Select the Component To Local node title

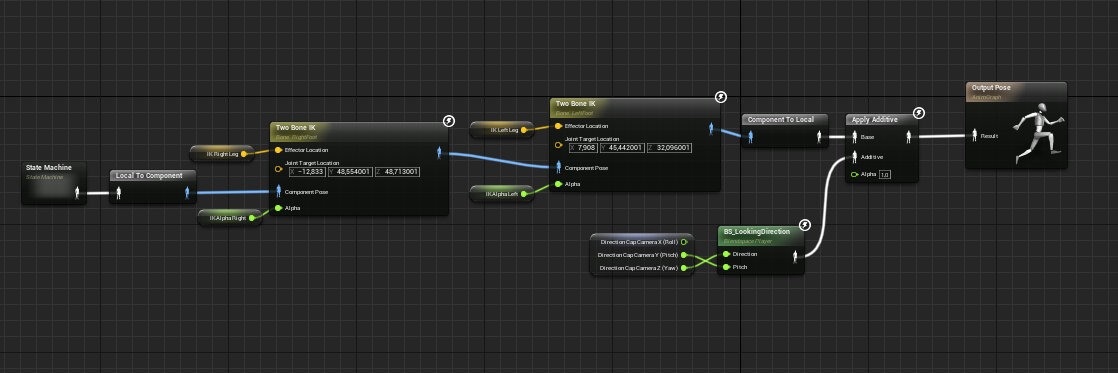pyautogui.click(x=781, y=119)
